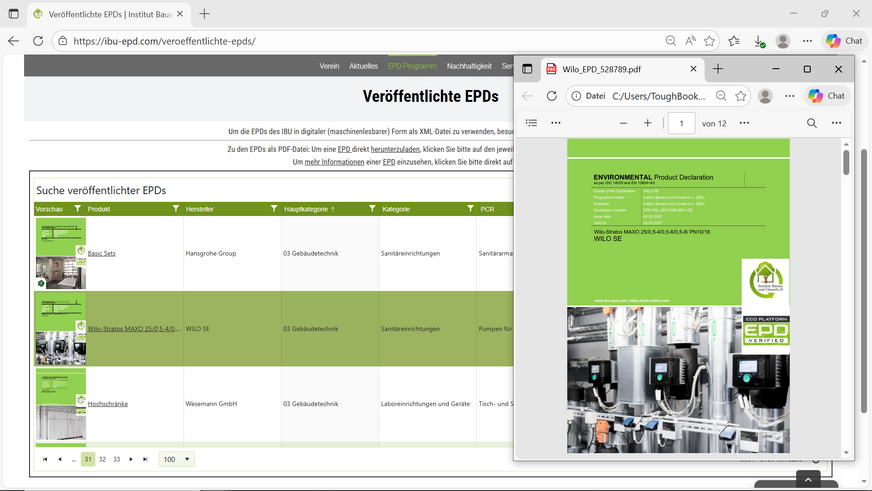Open the Basic Sets product link

click(x=102, y=253)
